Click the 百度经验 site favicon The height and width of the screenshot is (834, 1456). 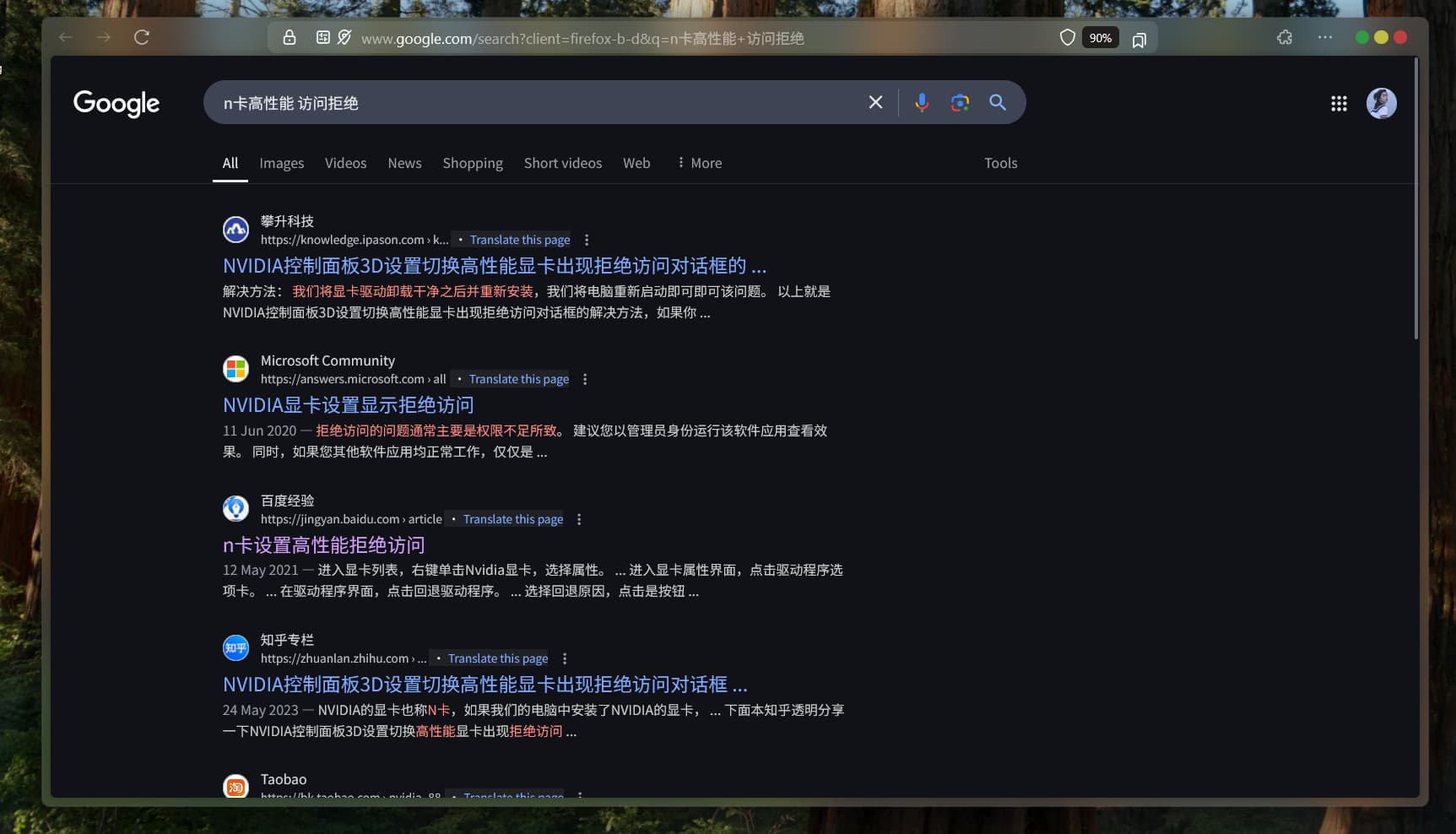(x=235, y=509)
